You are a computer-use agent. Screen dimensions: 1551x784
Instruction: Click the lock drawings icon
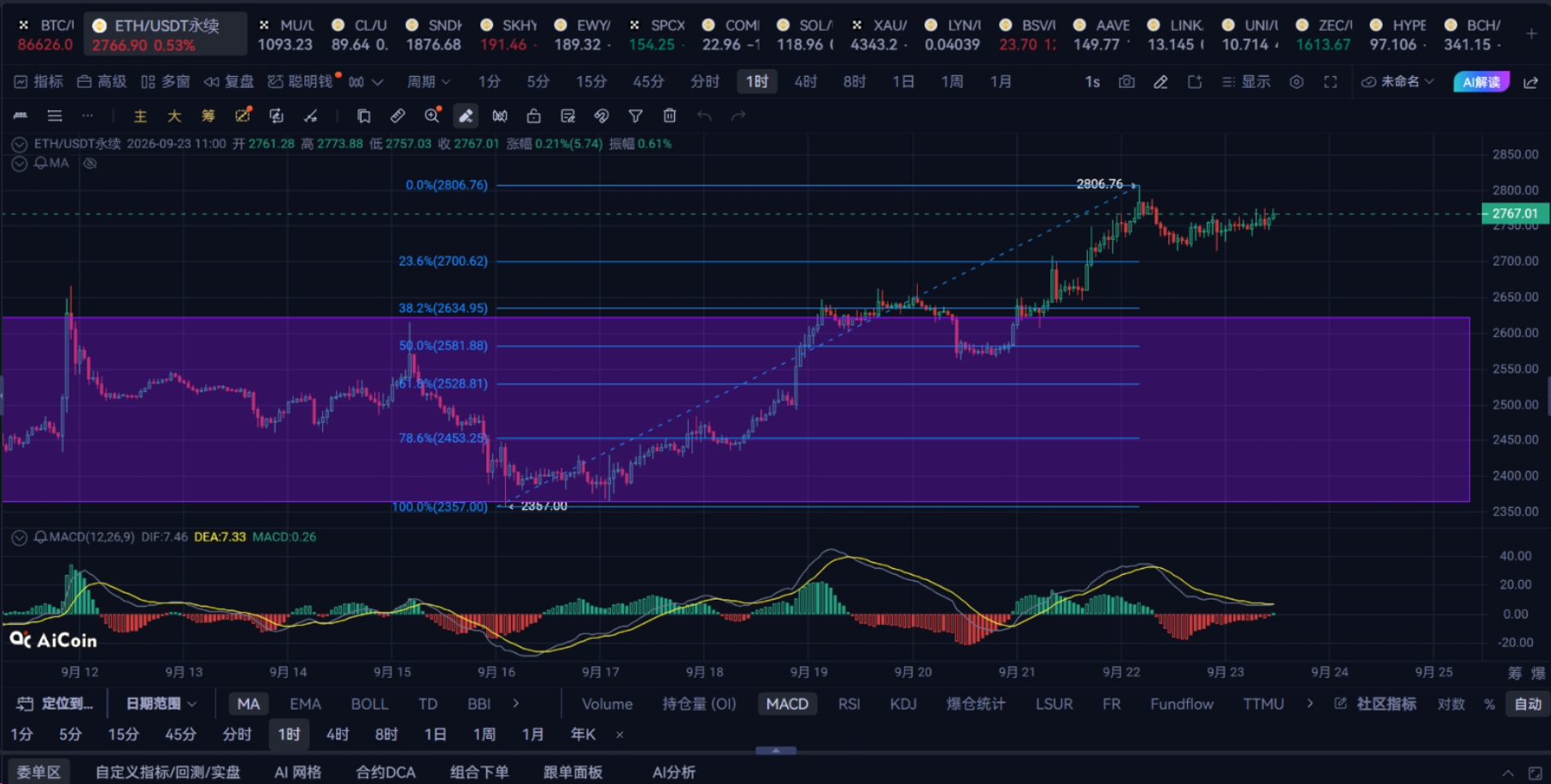pos(533,115)
